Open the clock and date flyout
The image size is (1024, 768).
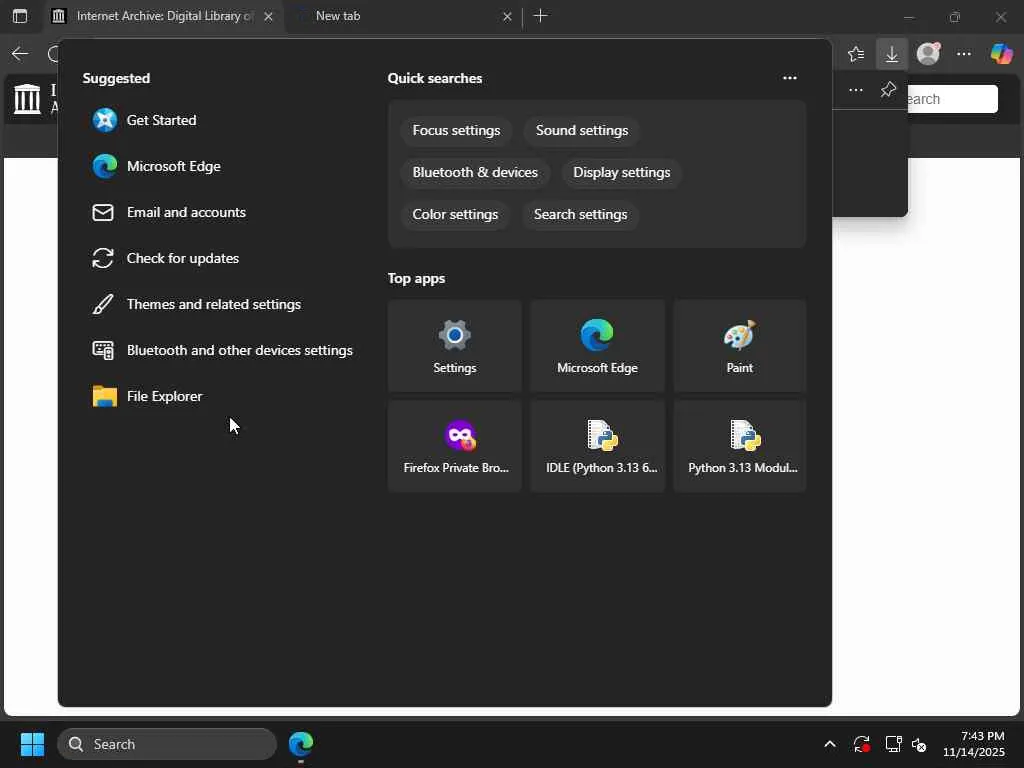pos(974,744)
